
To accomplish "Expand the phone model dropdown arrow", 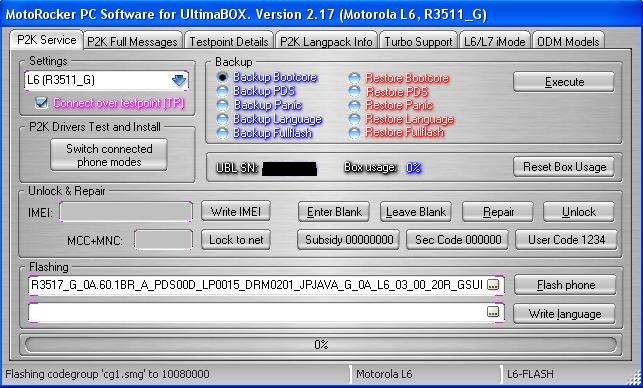I will 179,80.
